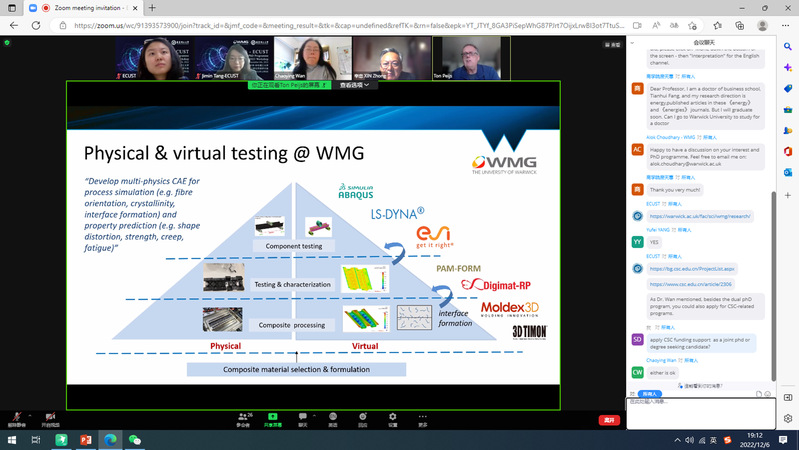
Task: Click the chat panel vertical scrollbar
Action: (x=774, y=285)
